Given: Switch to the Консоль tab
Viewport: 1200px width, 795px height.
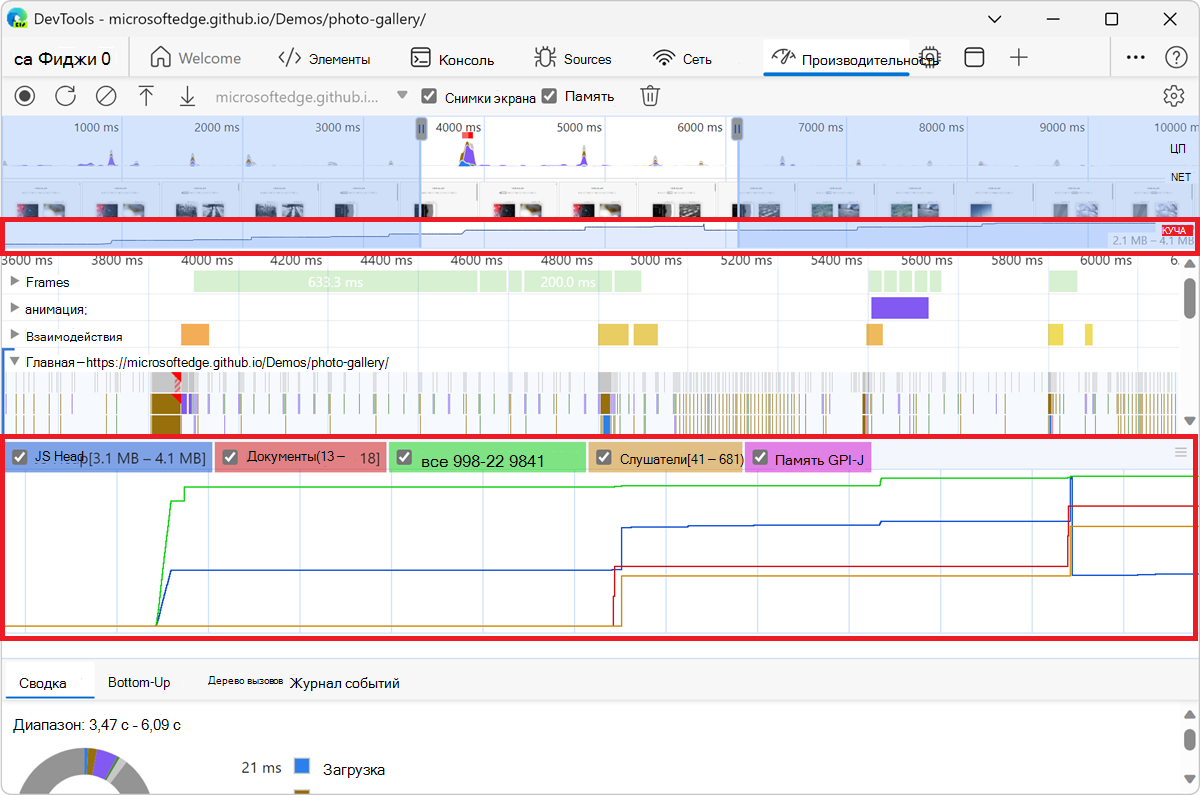Looking at the screenshot, I should [452, 58].
